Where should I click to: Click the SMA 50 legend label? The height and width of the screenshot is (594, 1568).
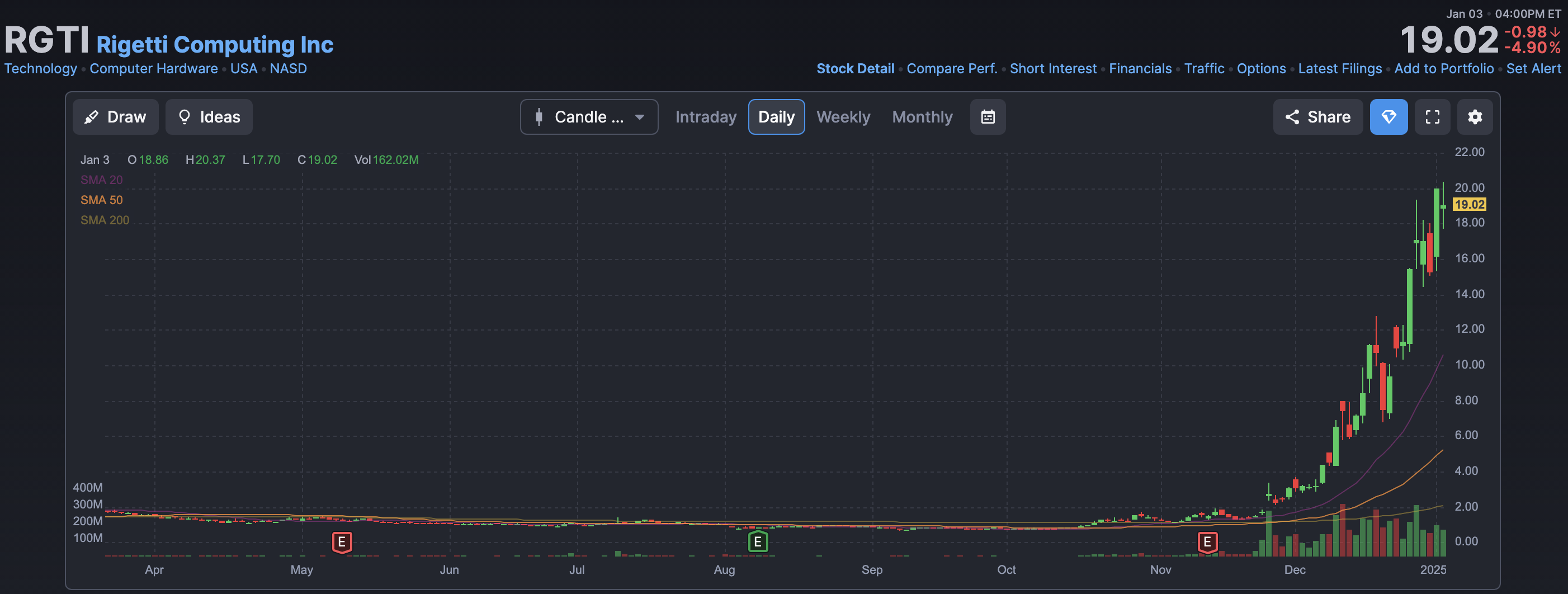point(102,200)
